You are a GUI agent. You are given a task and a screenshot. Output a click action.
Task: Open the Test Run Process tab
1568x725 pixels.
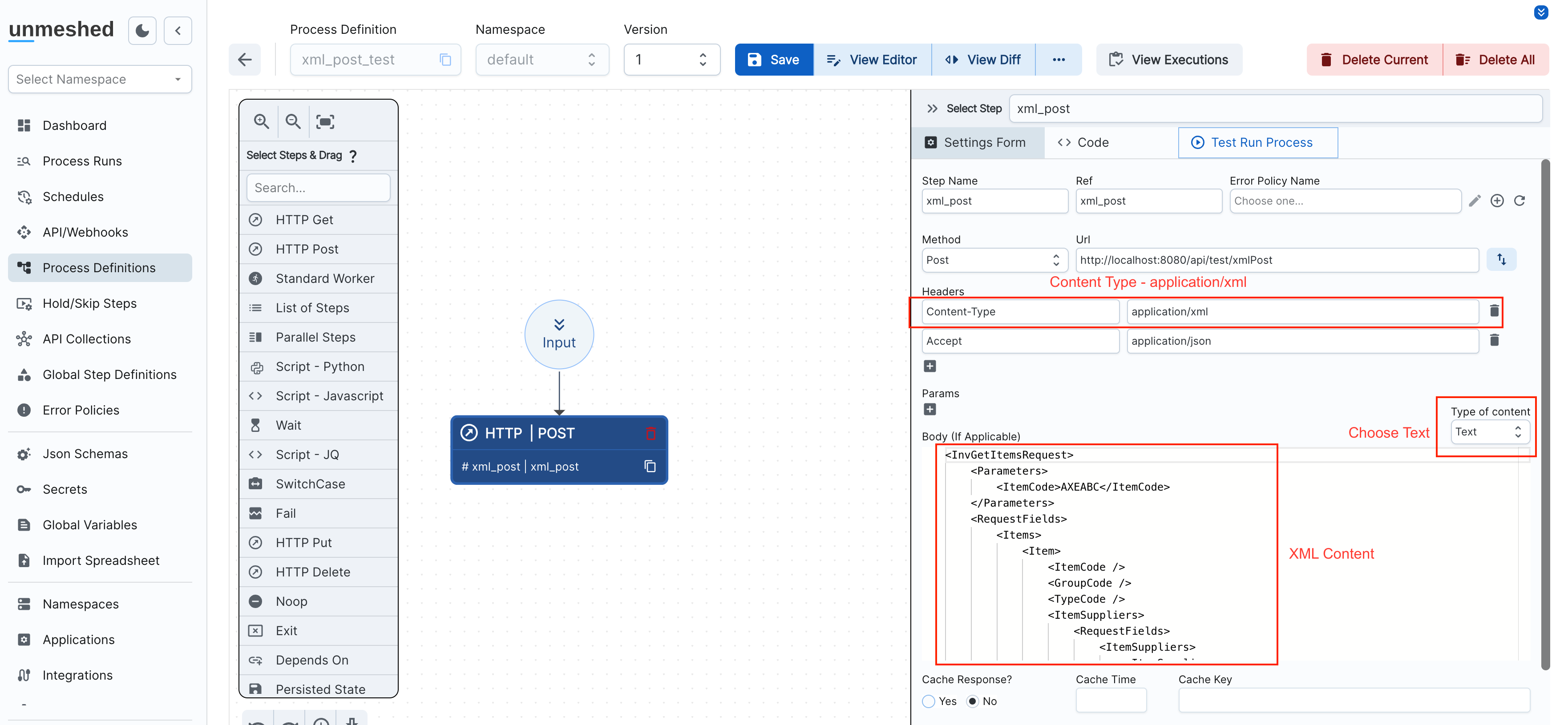click(x=1257, y=142)
